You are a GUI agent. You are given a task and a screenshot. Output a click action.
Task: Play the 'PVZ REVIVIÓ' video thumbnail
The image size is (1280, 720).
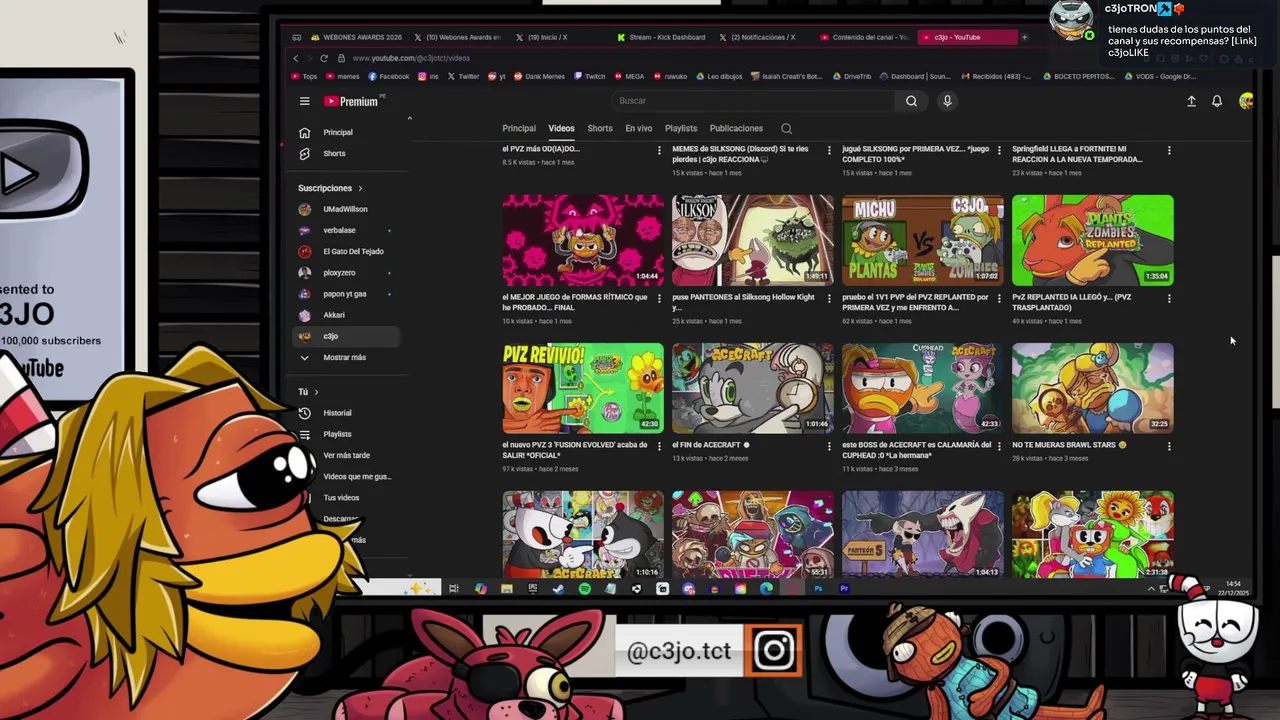coord(583,388)
